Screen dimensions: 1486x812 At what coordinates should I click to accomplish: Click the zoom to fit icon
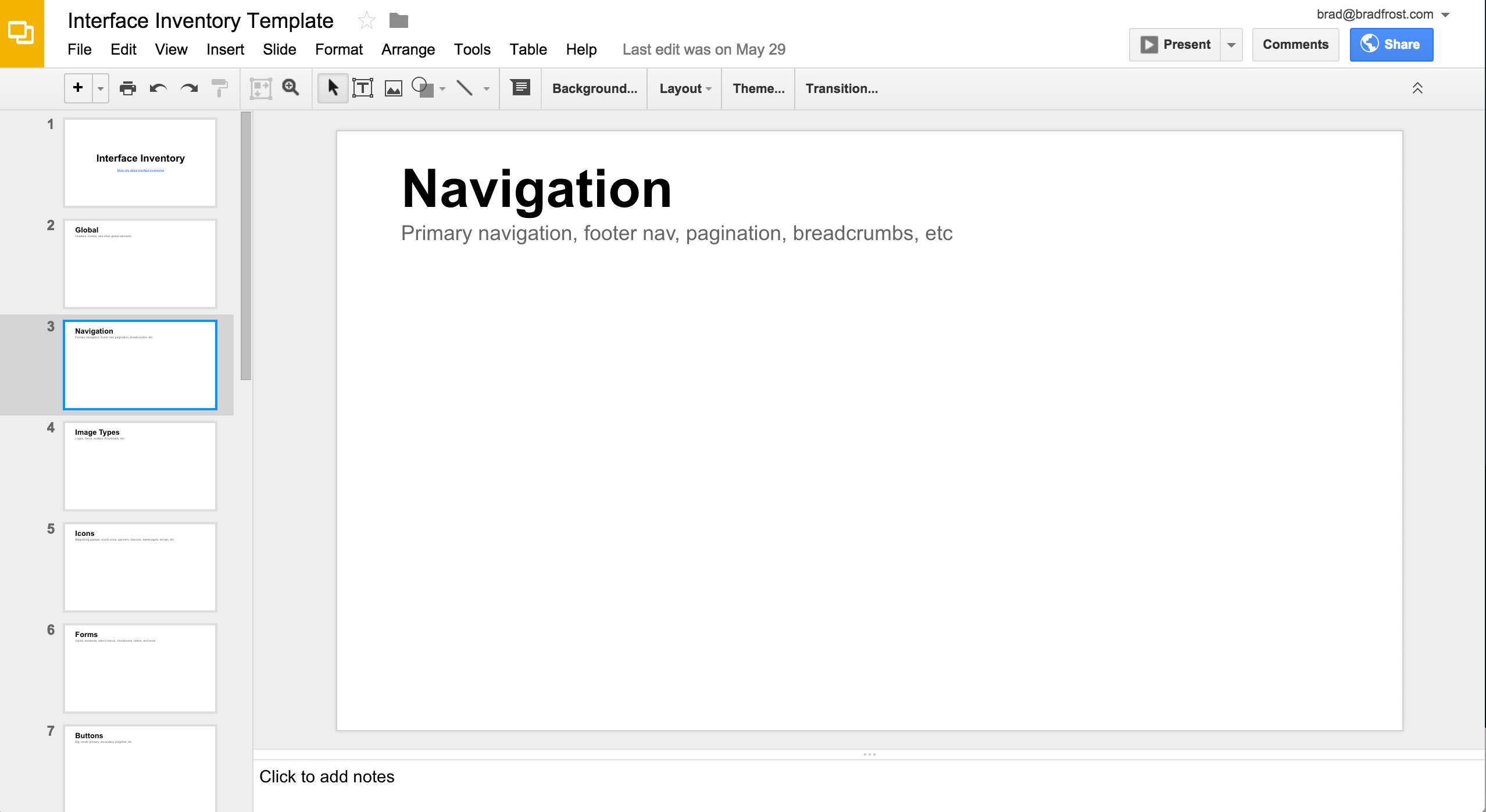pyautogui.click(x=260, y=88)
